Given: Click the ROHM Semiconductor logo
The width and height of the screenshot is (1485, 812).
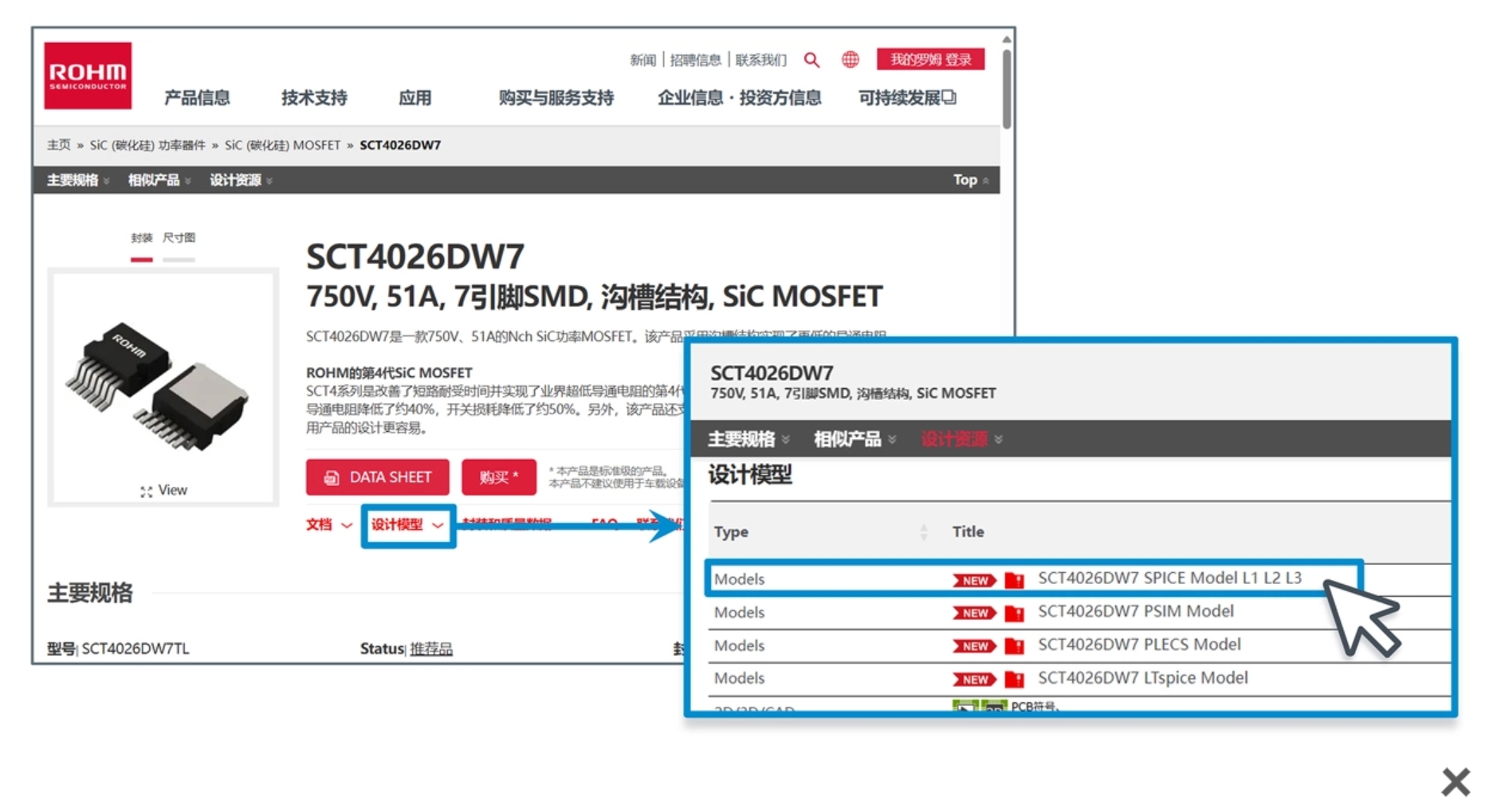Looking at the screenshot, I should coord(88,76).
